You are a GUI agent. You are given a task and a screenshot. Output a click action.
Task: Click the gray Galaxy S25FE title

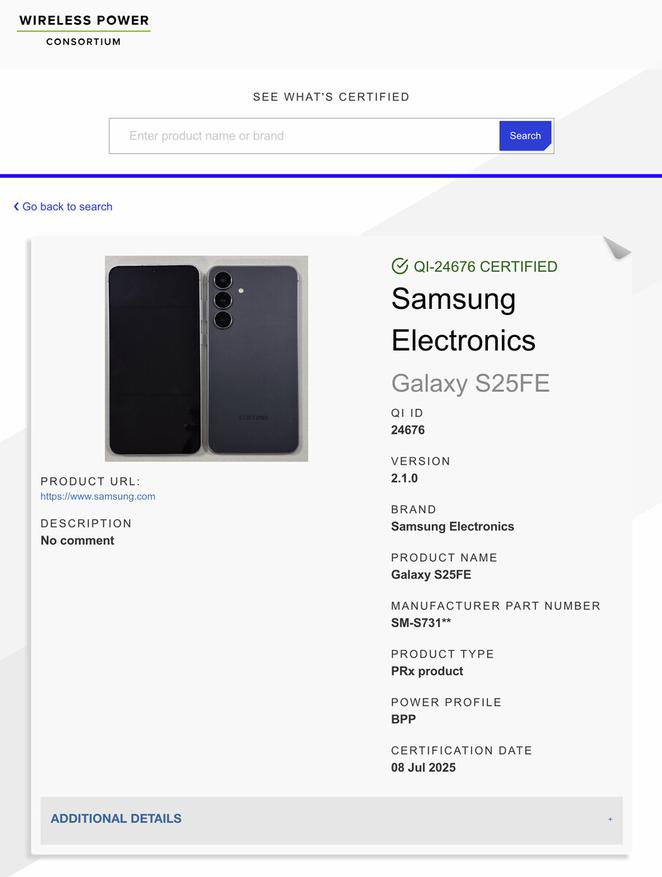[x=470, y=383]
